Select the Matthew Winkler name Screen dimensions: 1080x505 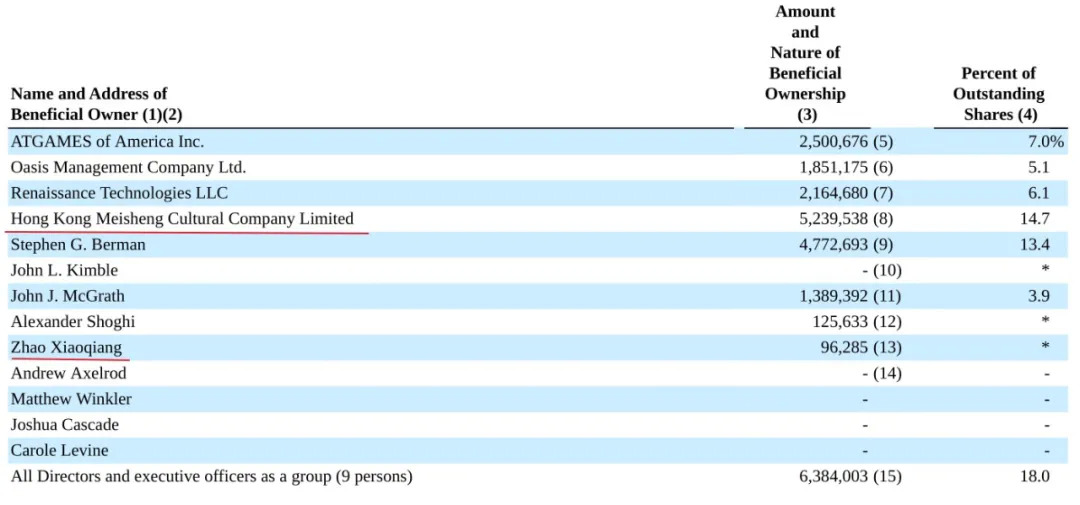[71, 399]
